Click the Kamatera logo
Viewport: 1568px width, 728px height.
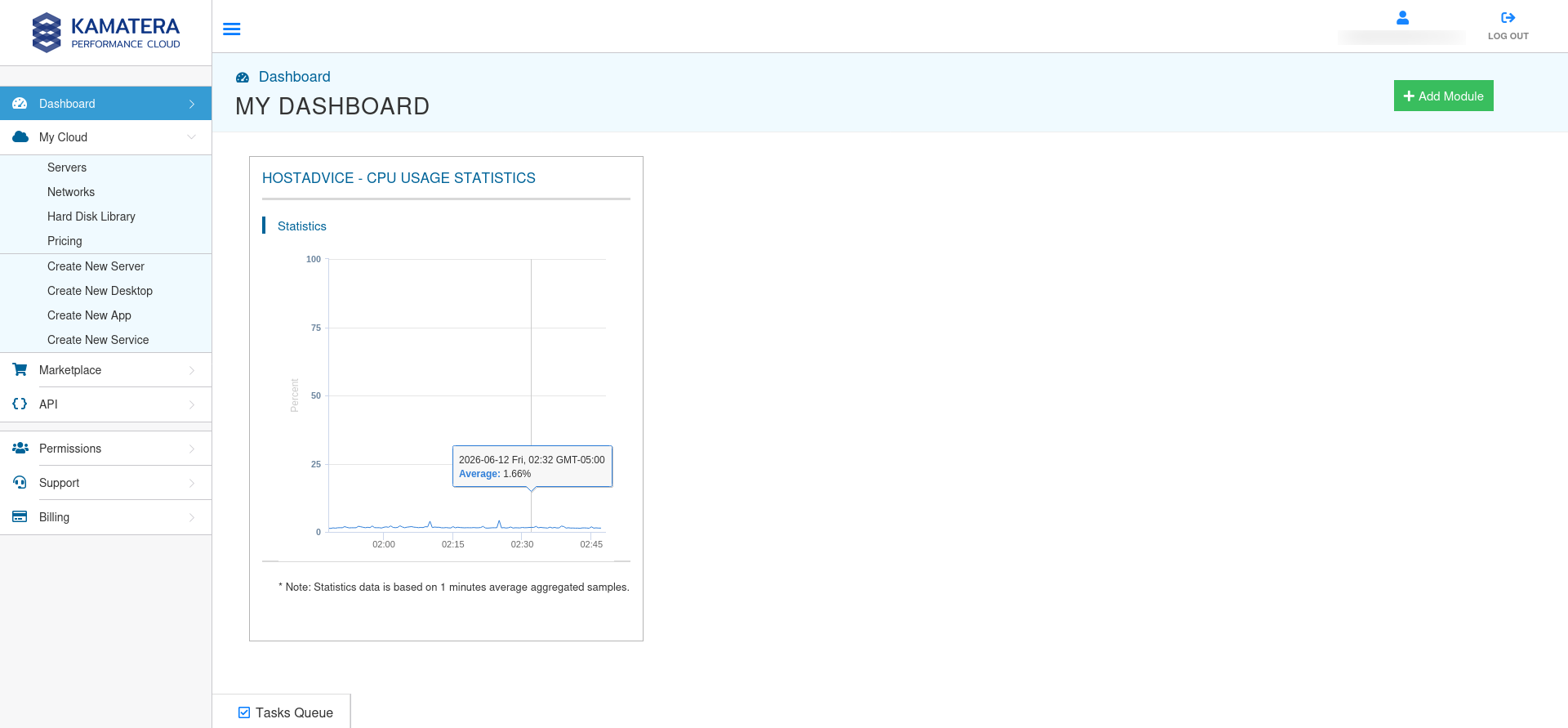[106, 33]
